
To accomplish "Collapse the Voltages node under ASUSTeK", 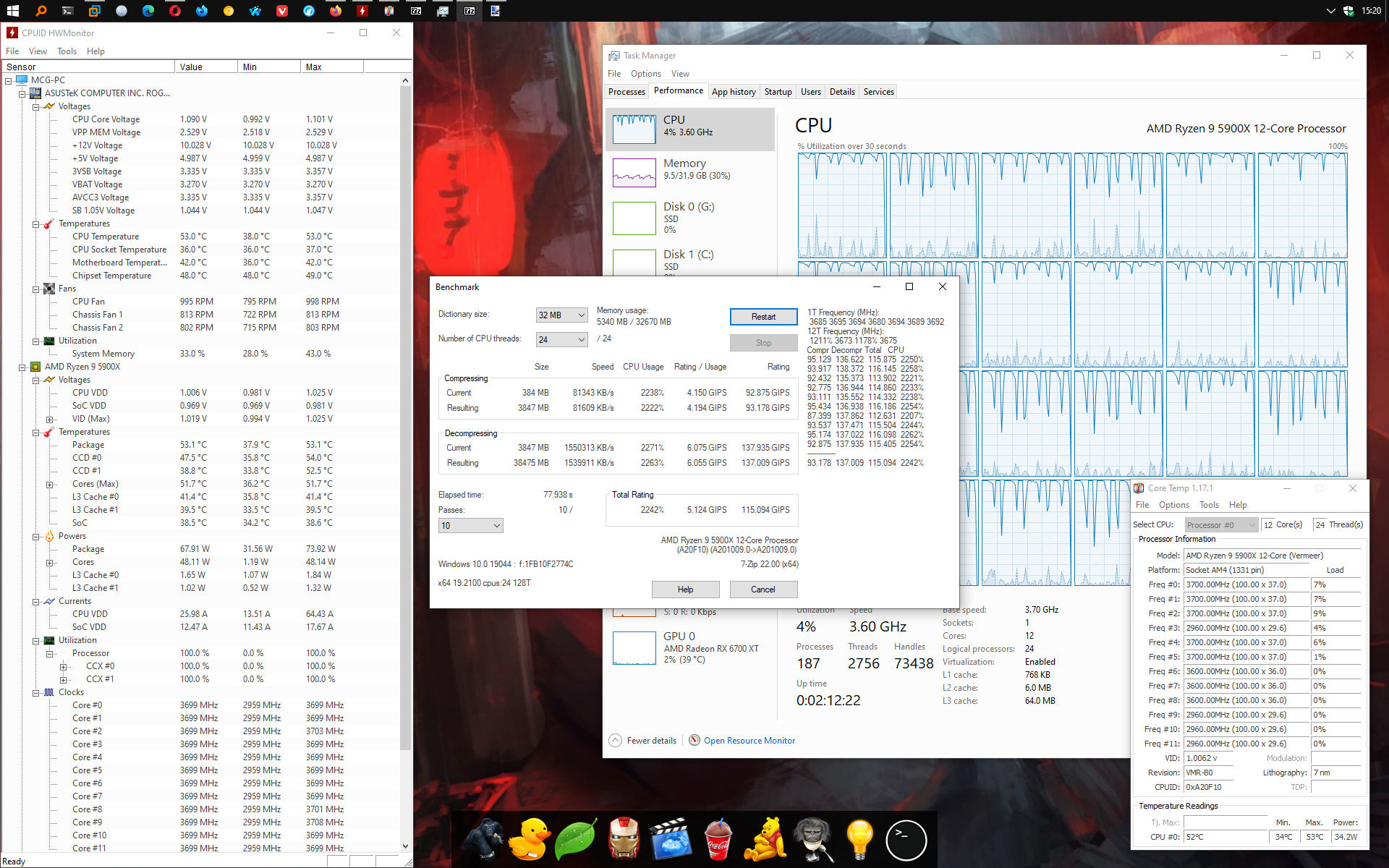I will coord(35,106).
